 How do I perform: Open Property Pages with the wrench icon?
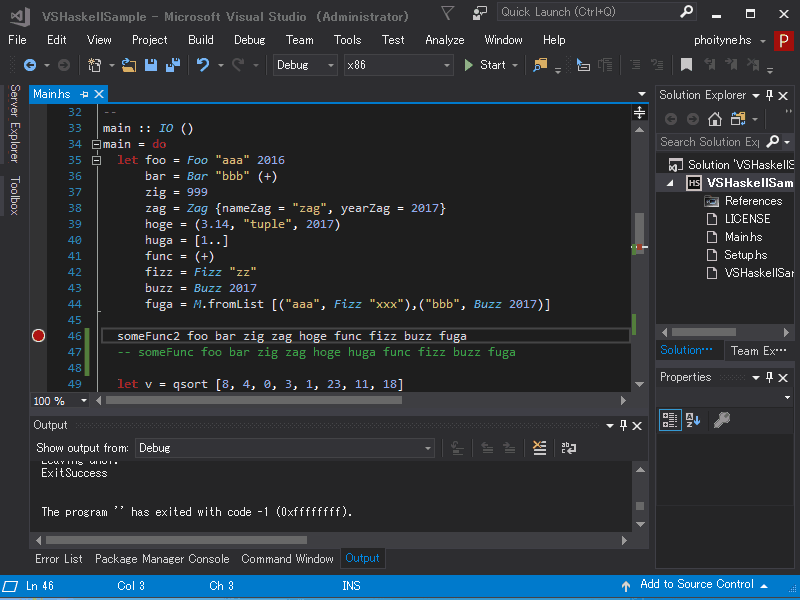pos(721,420)
